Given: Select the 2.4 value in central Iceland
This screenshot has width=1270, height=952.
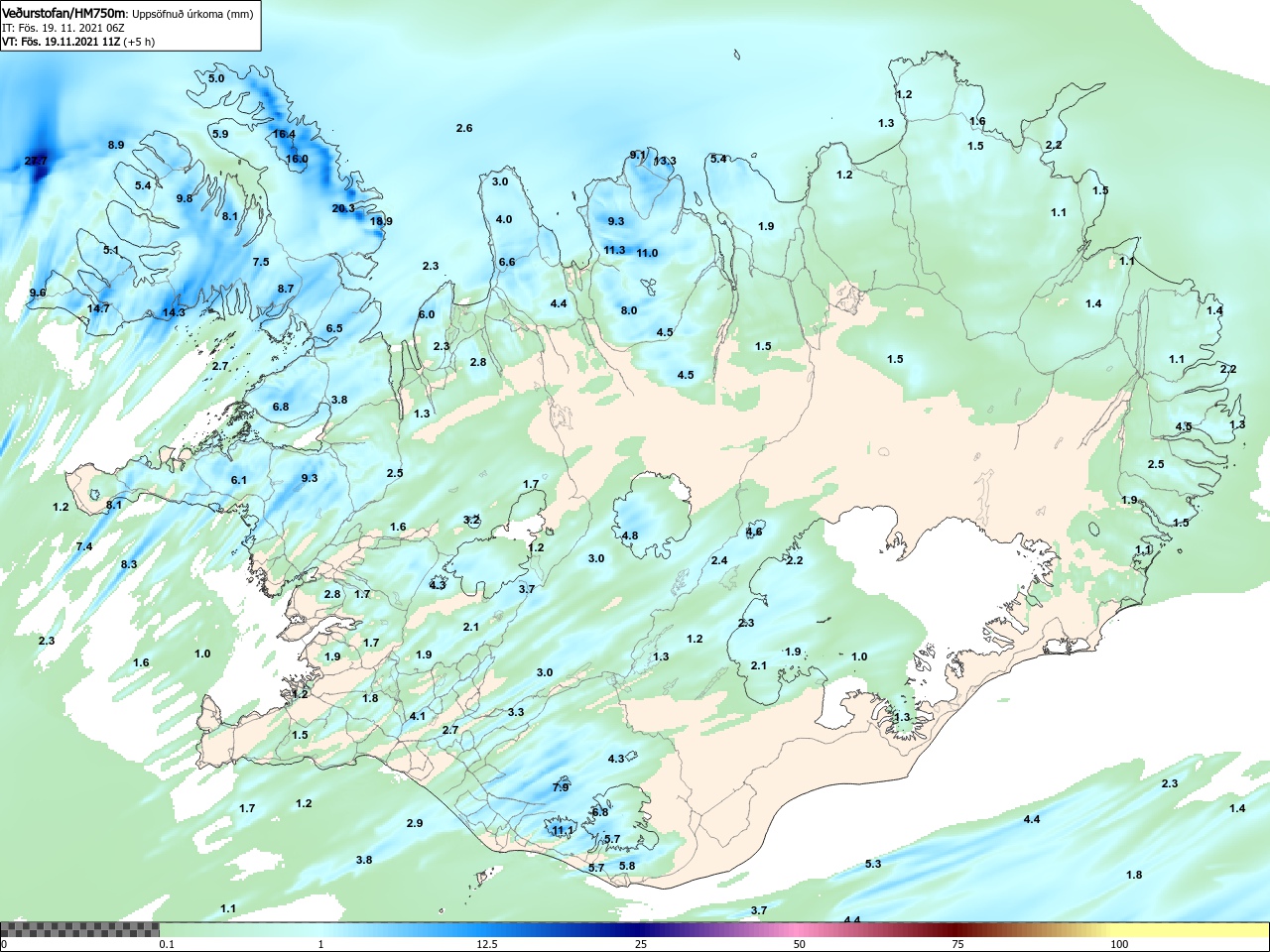Looking at the screenshot, I should [719, 560].
